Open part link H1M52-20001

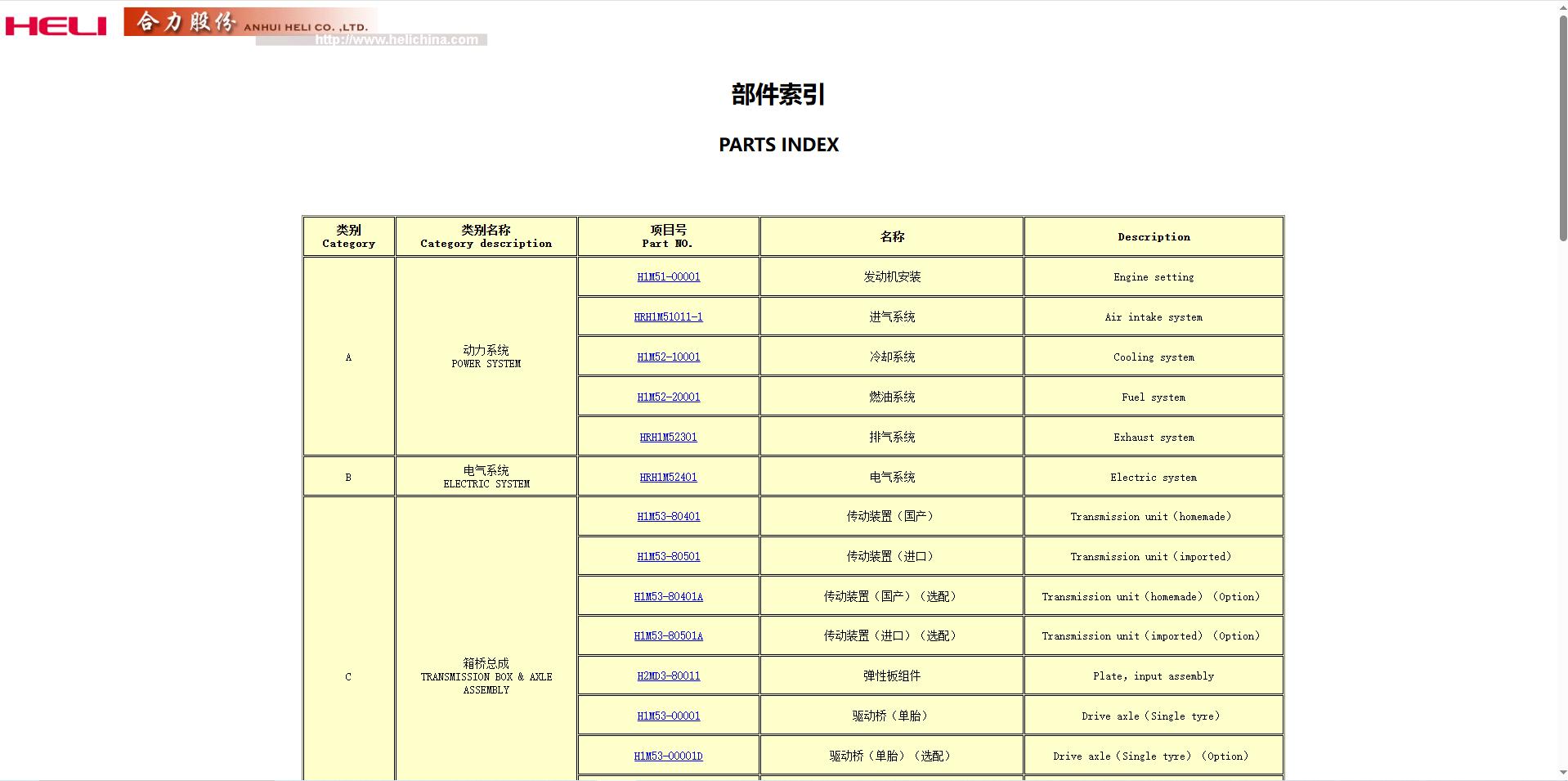668,397
